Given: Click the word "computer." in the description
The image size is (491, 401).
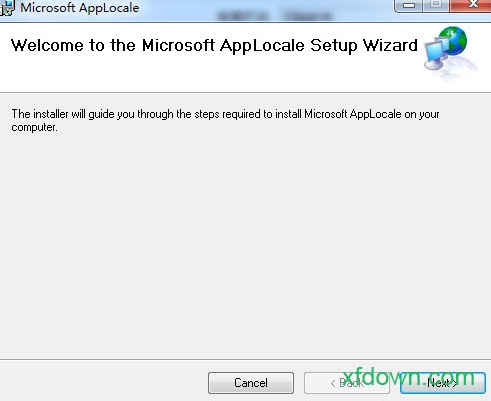Looking at the screenshot, I should 34,127.
